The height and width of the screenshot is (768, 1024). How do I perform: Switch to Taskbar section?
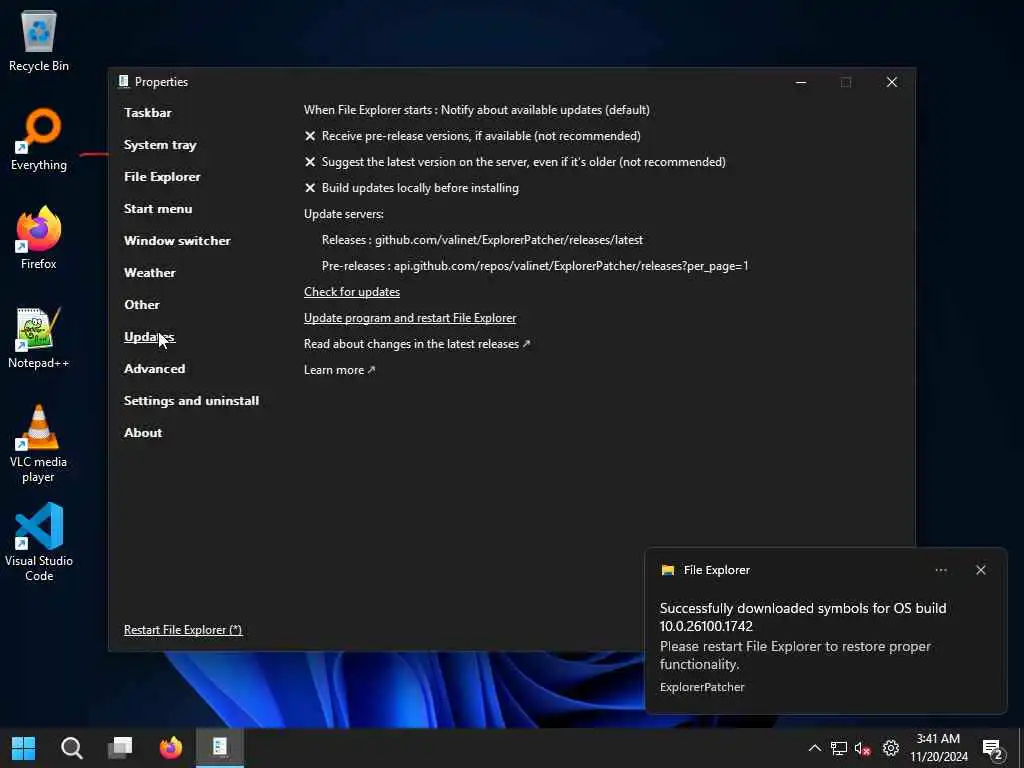coord(148,113)
